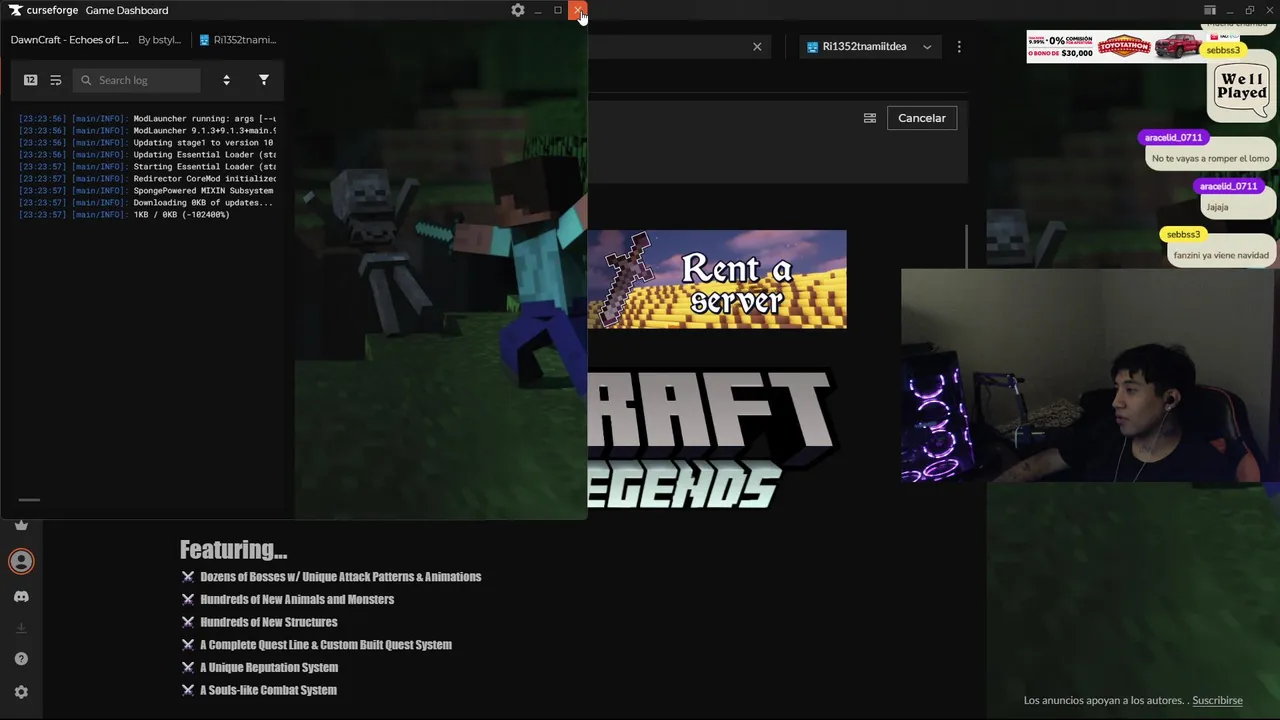Click username sebbss3 above 'fanzini ya viene navidad'
Screen dimensions: 1280x720
1183,234
